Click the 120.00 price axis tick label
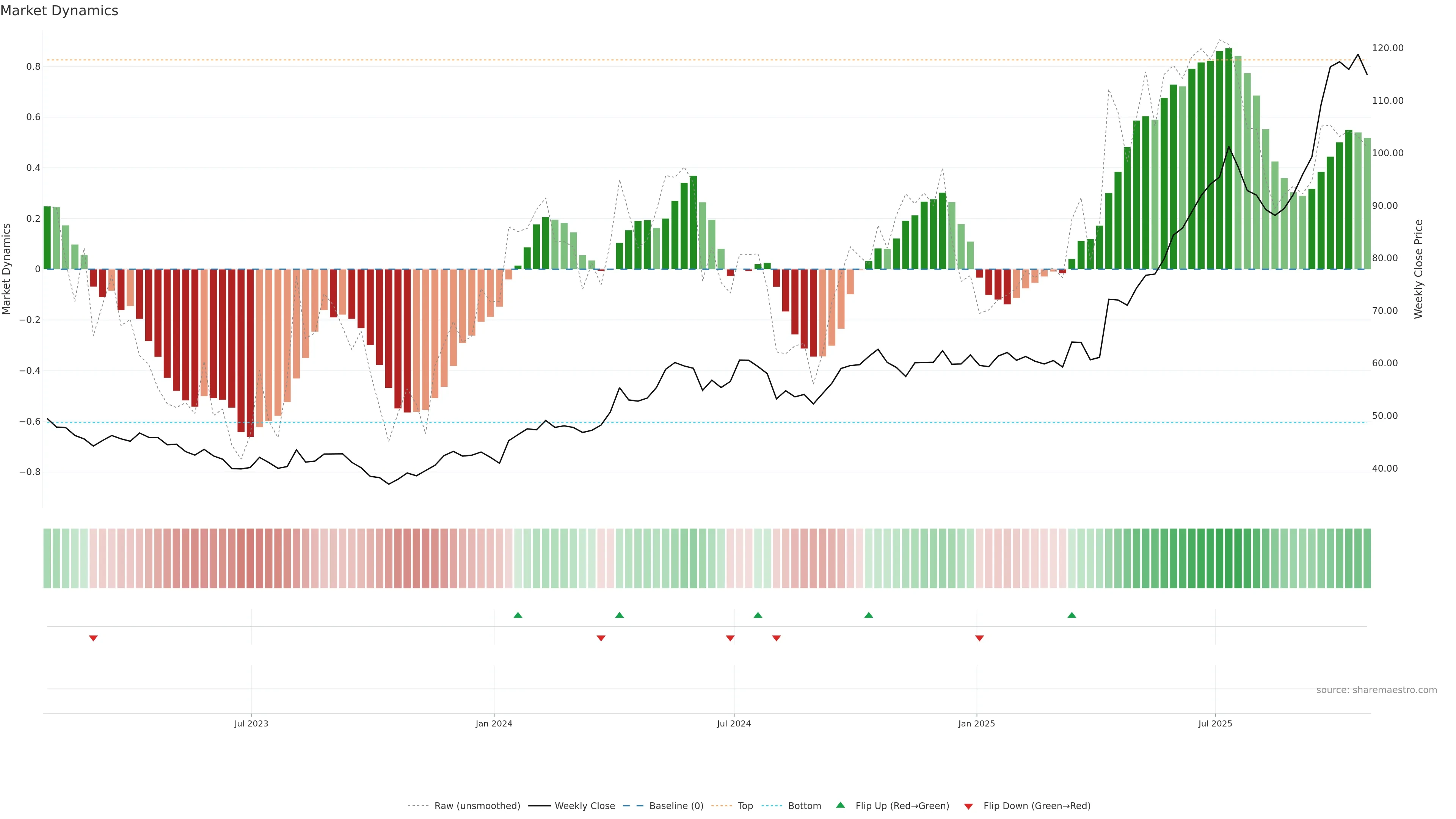The height and width of the screenshot is (819, 1456). click(1388, 48)
